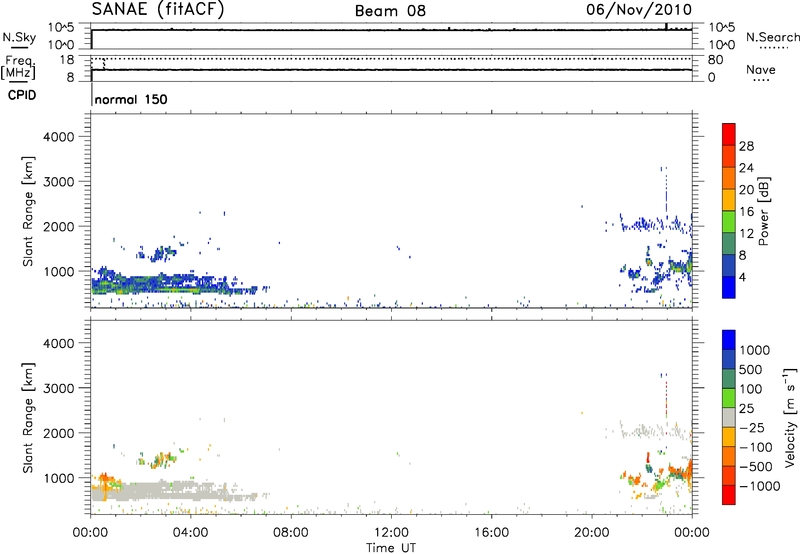Click the N.Search legend label

click(772, 37)
